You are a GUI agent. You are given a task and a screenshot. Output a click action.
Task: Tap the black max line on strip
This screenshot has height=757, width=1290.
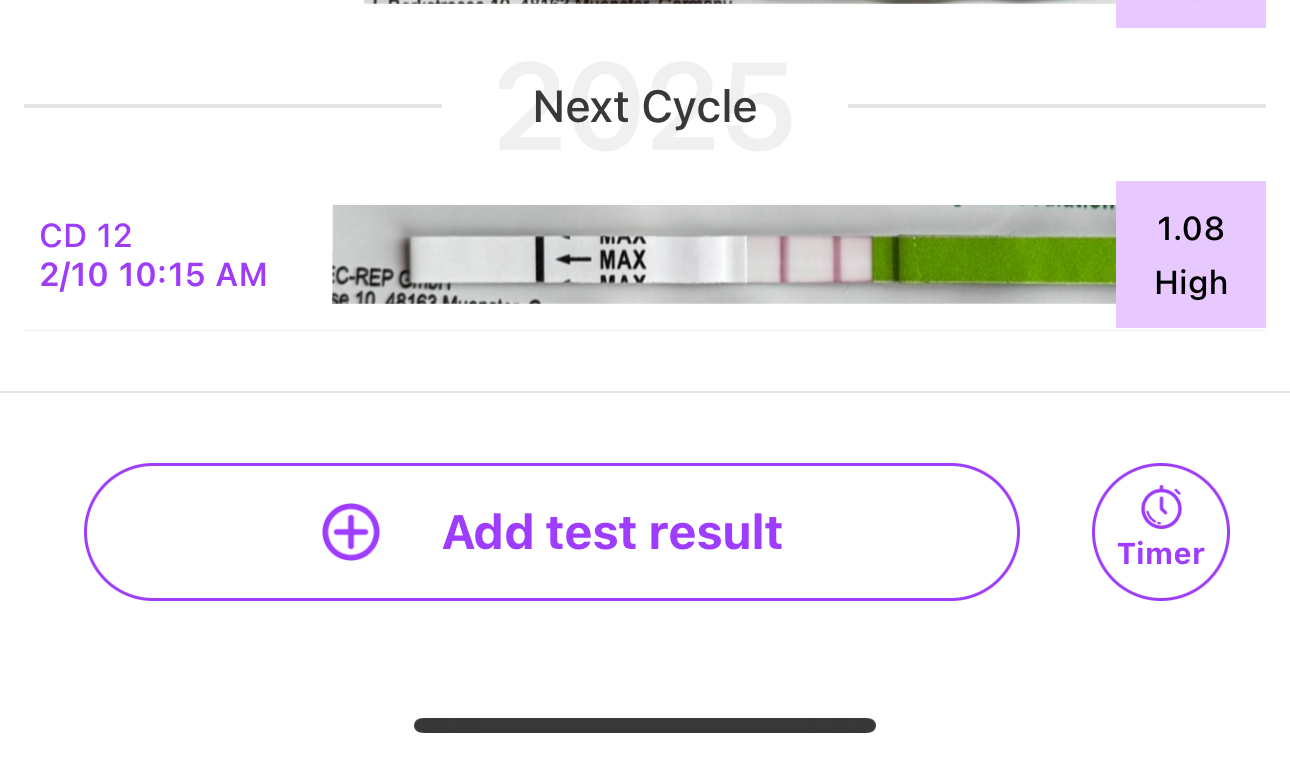pos(538,258)
